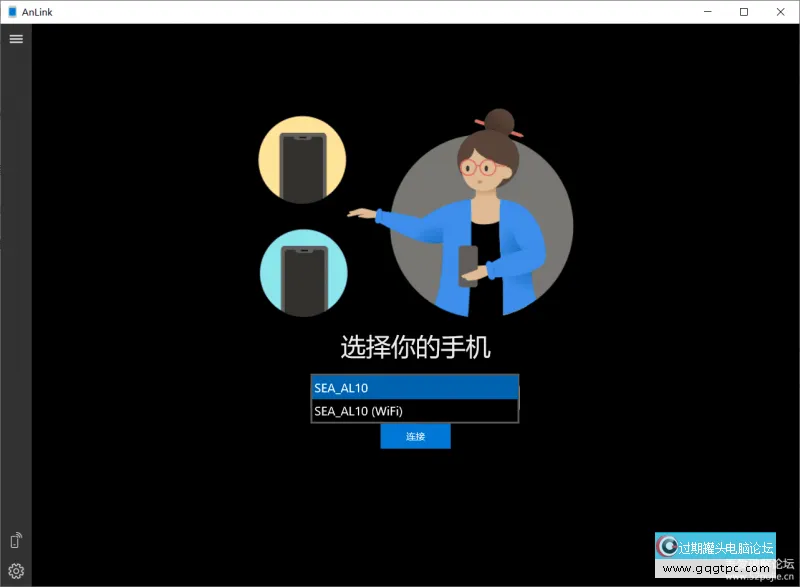800x587 pixels.
Task: Close the AnLink window
Action: pos(779,12)
